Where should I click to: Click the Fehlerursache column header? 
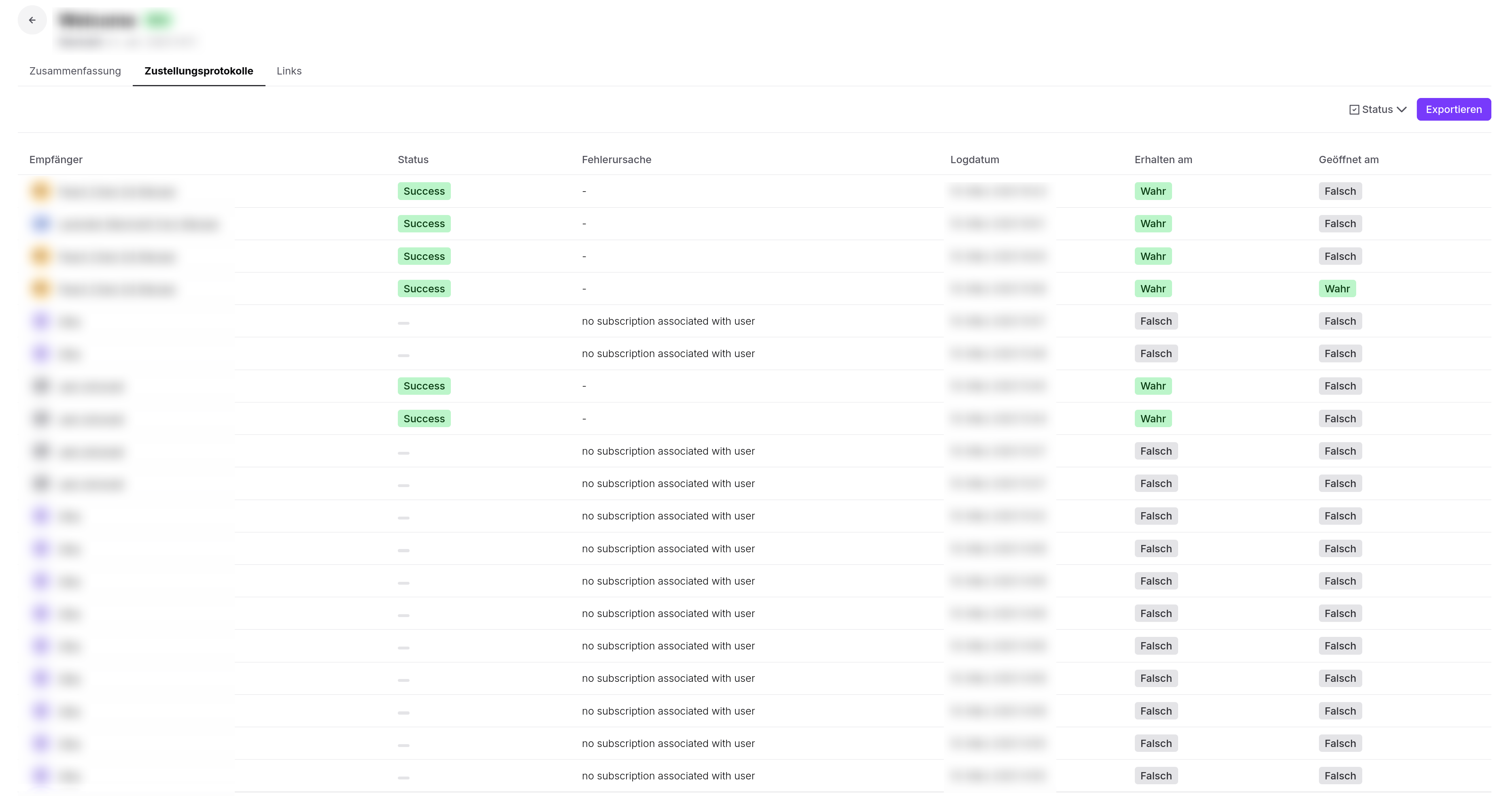point(616,160)
